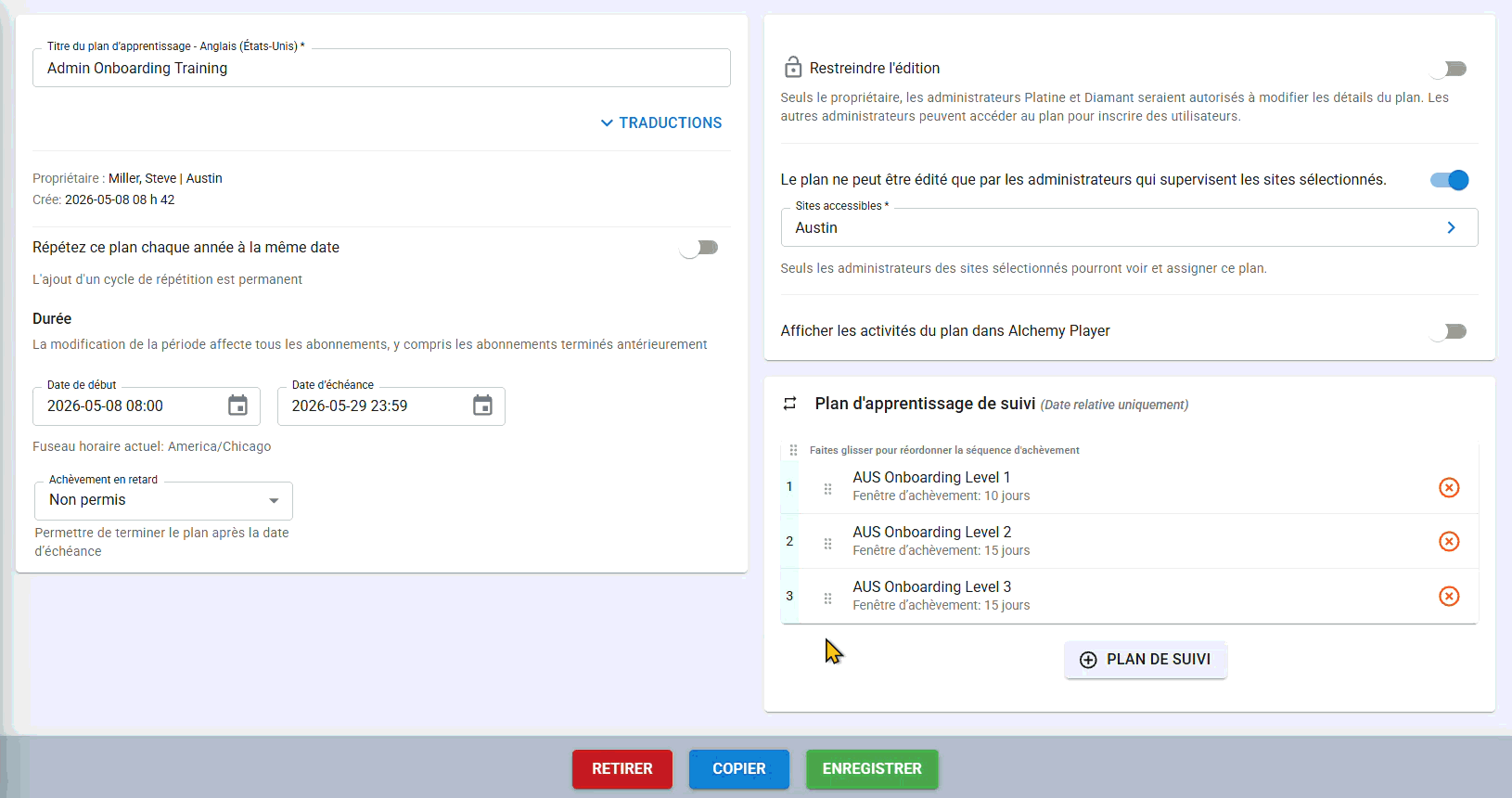Click the '(Date relative uniquement)' note
Screen dimensions: 1512x798
tap(1114, 405)
